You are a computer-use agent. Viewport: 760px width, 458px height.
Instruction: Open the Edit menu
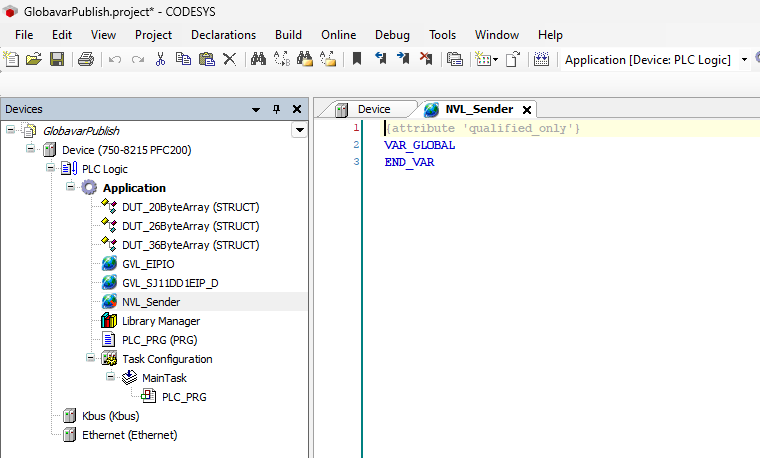(62, 35)
